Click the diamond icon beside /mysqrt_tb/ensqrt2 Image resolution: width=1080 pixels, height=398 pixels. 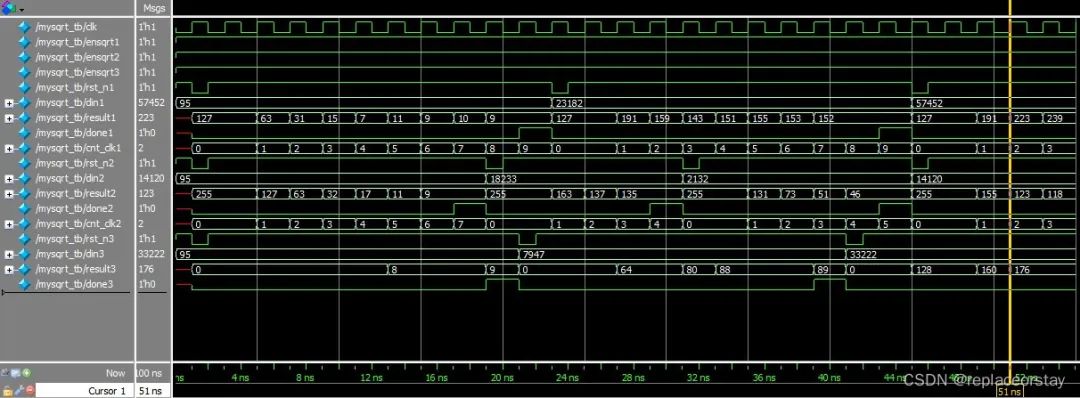coord(25,57)
